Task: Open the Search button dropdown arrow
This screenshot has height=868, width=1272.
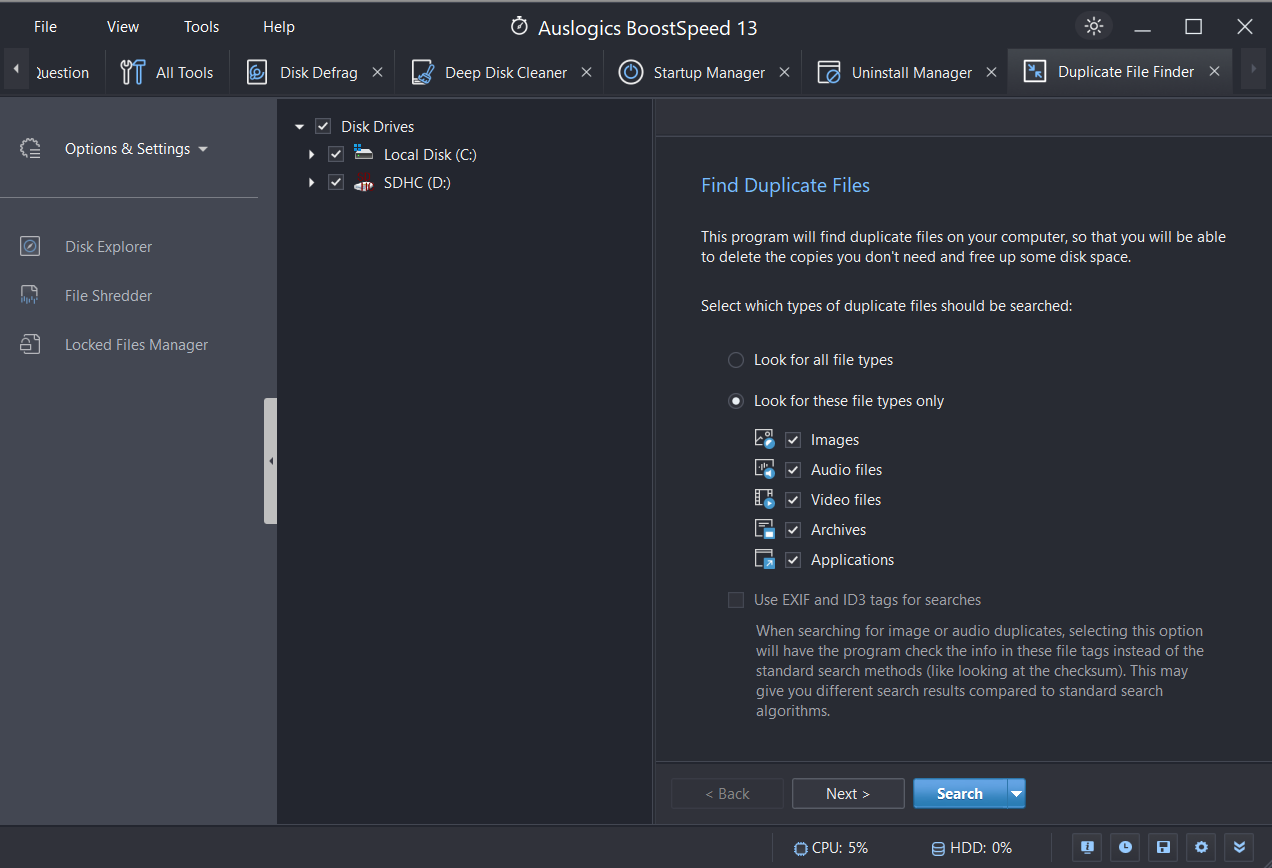Action: coord(1017,794)
